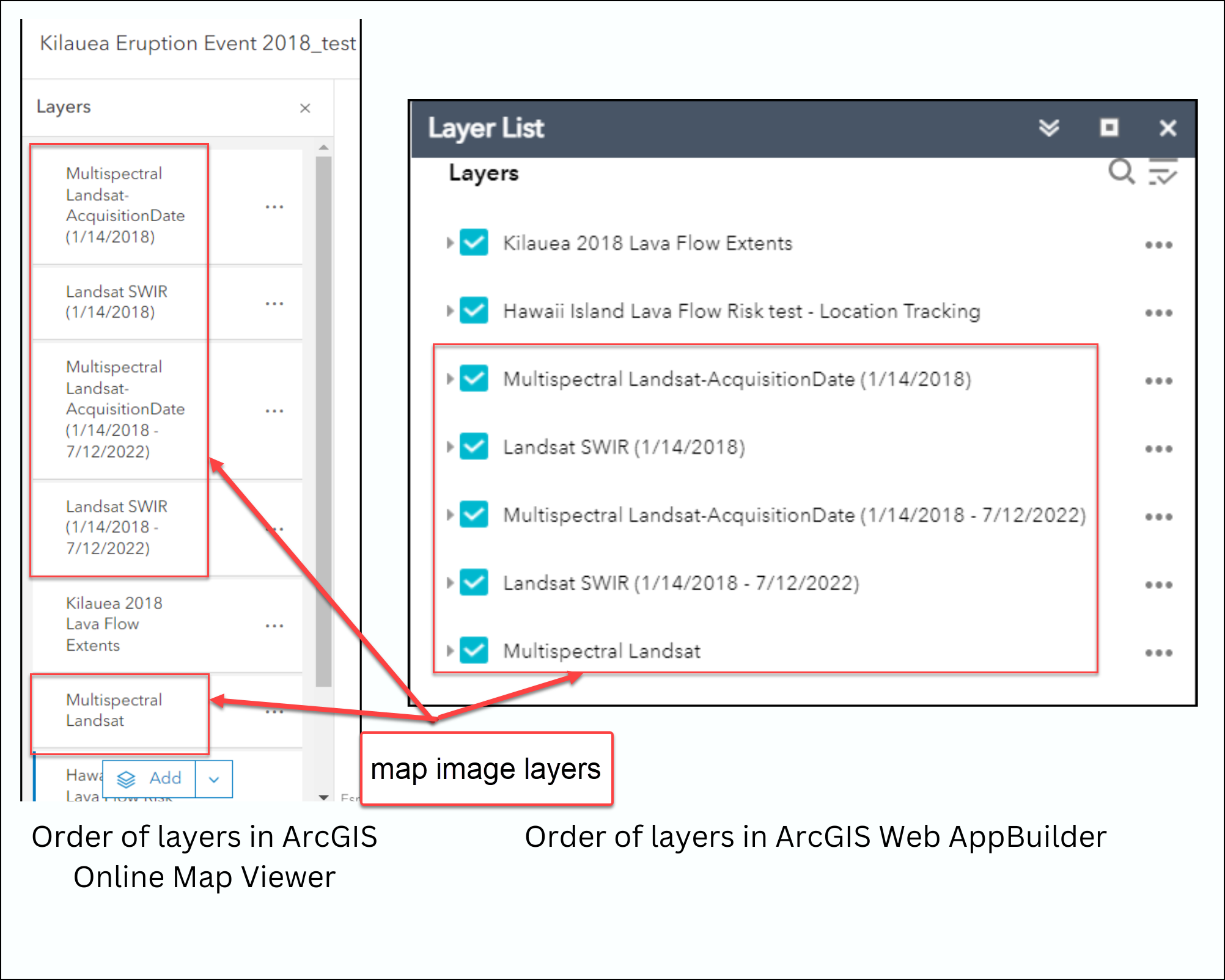Image resolution: width=1225 pixels, height=980 pixels.
Task: Open more options for Hawaii Island Lava Flow Risk test
Action: [x=1158, y=313]
